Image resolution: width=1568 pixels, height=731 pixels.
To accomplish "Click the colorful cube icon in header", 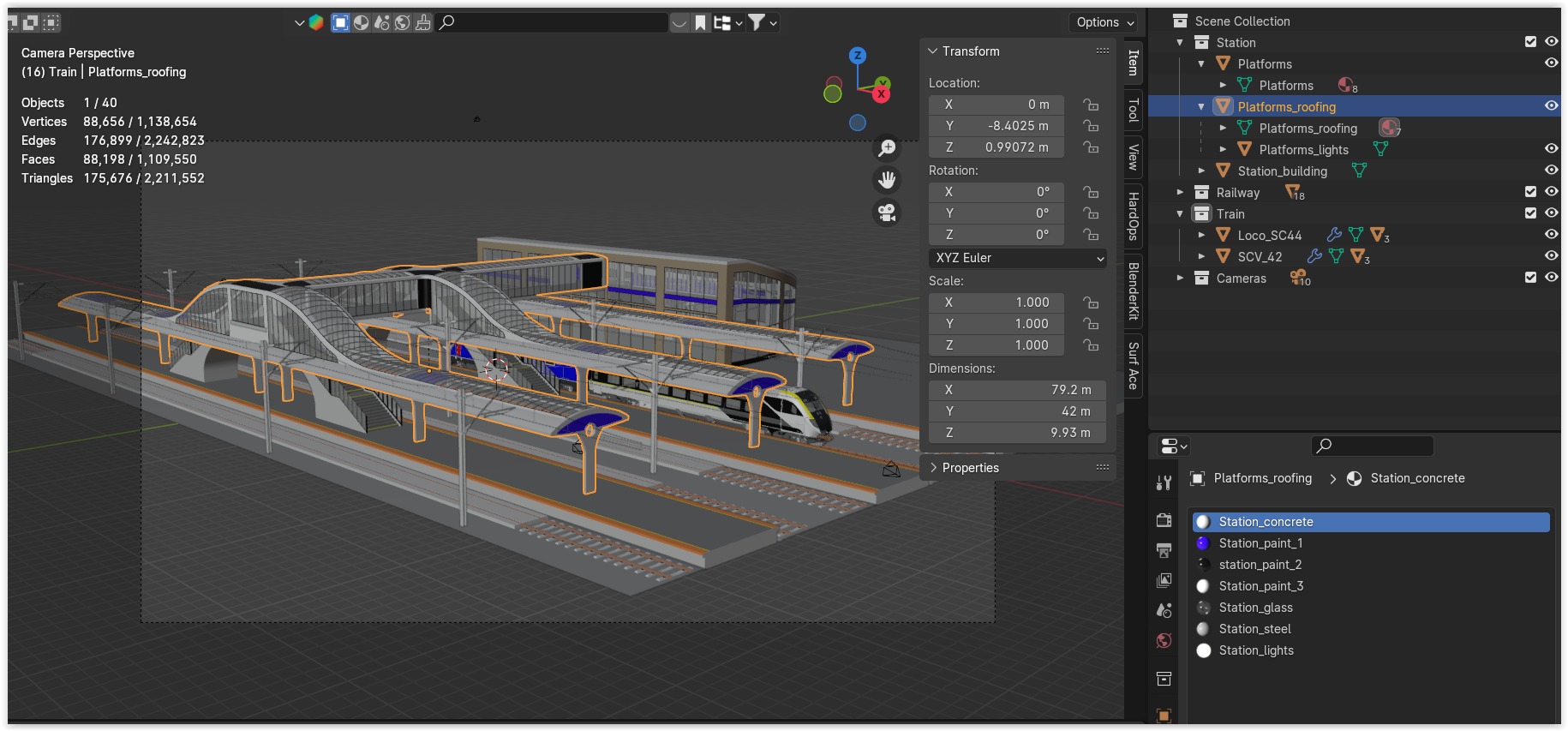I will click(x=316, y=22).
